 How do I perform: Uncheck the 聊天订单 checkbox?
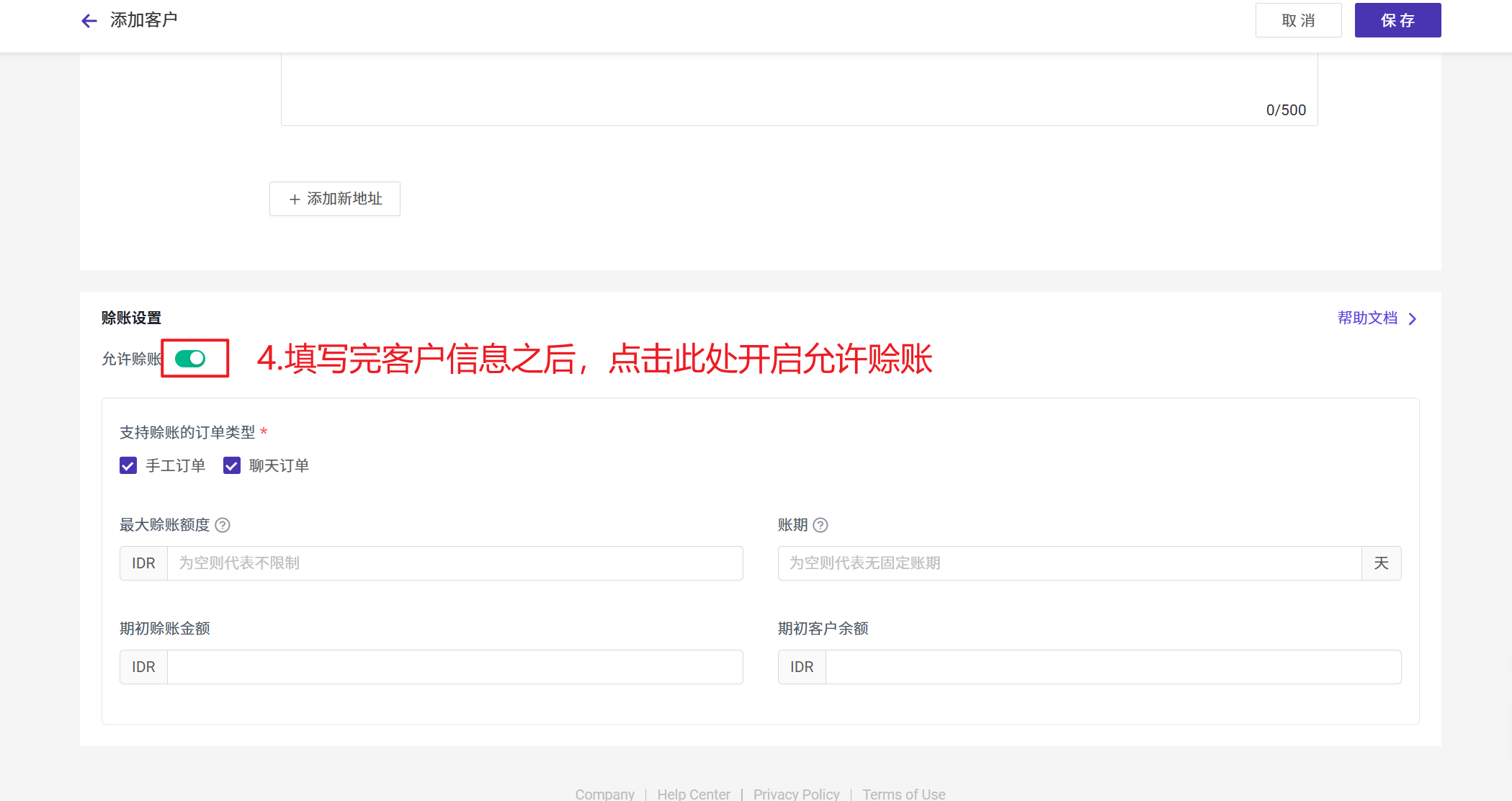(232, 465)
